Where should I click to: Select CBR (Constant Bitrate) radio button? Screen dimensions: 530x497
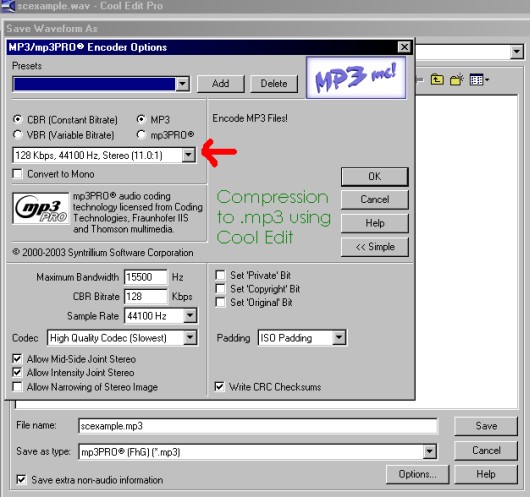tap(18, 120)
